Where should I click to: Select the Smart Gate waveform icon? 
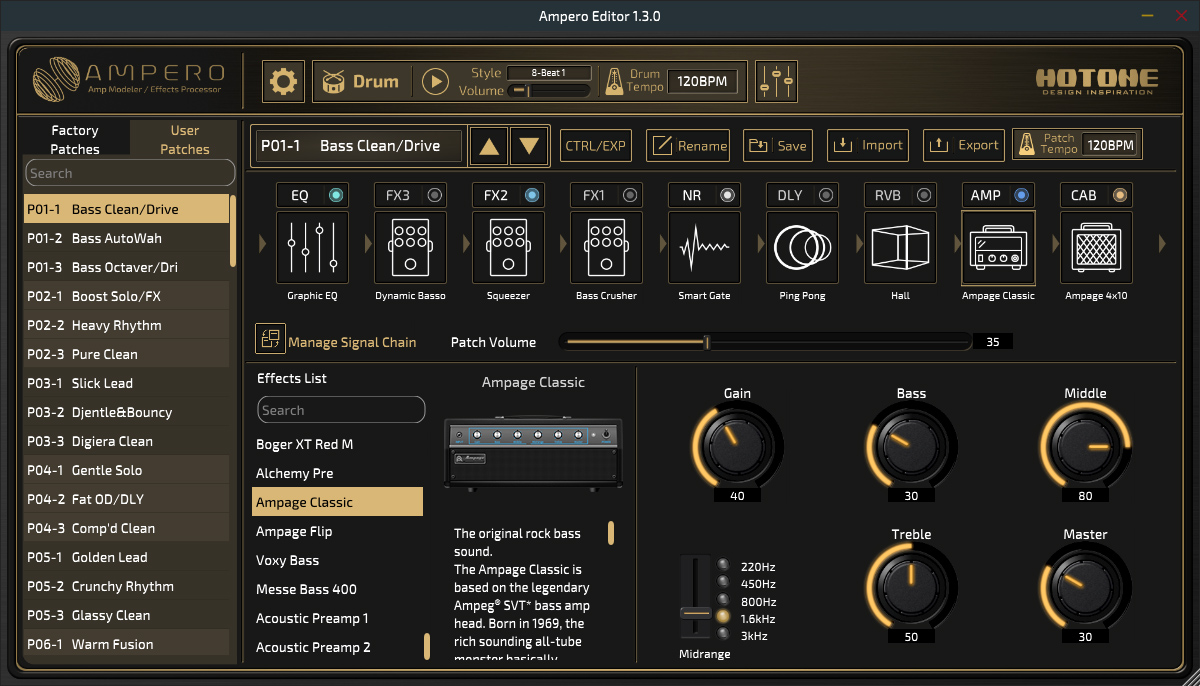tap(705, 247)
